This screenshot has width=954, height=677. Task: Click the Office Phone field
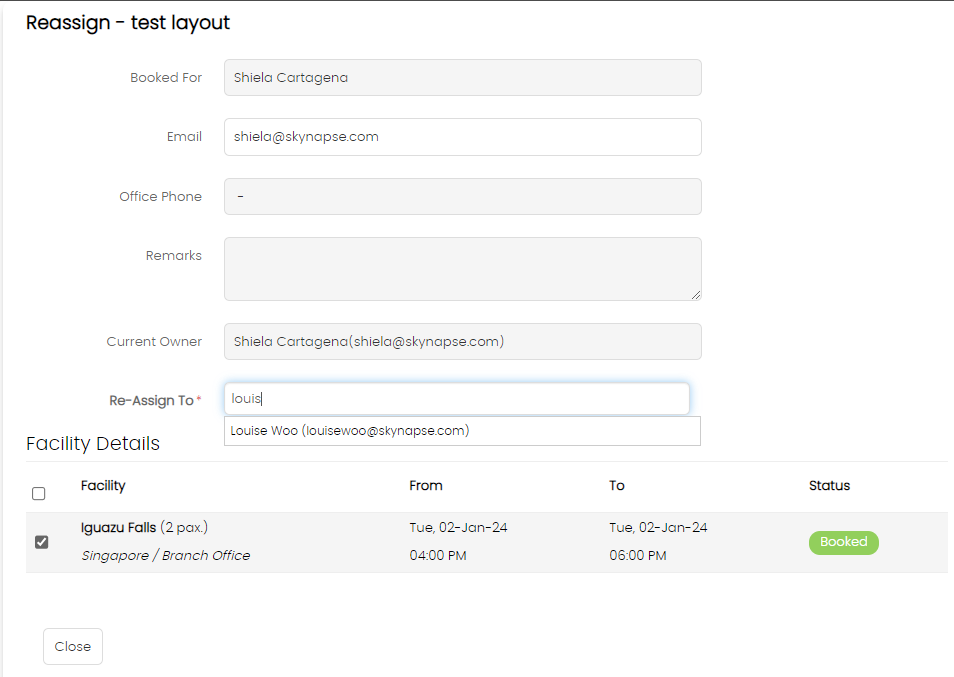[462, 197]
